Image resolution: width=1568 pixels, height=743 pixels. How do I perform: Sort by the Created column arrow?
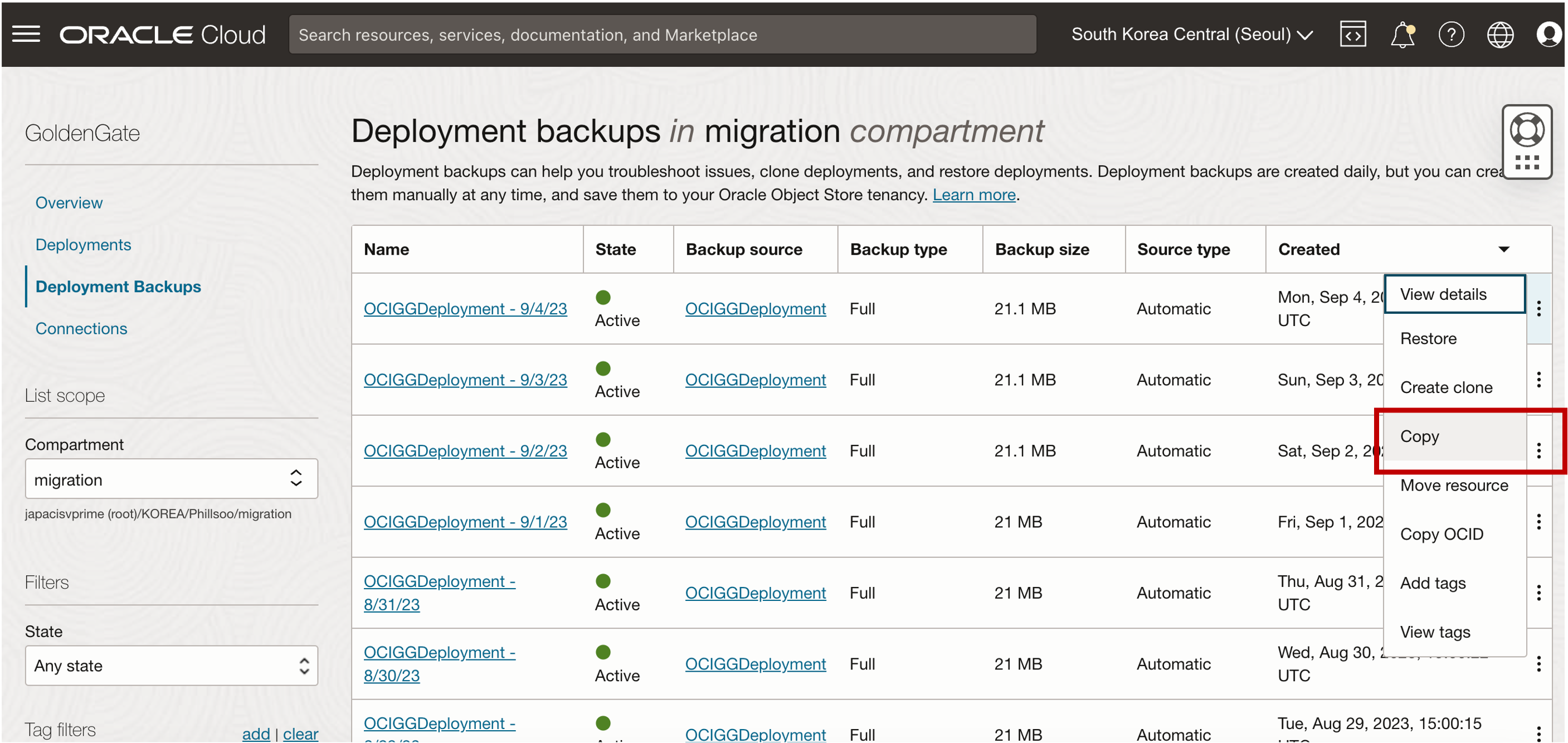click(x=1504, y=250)
